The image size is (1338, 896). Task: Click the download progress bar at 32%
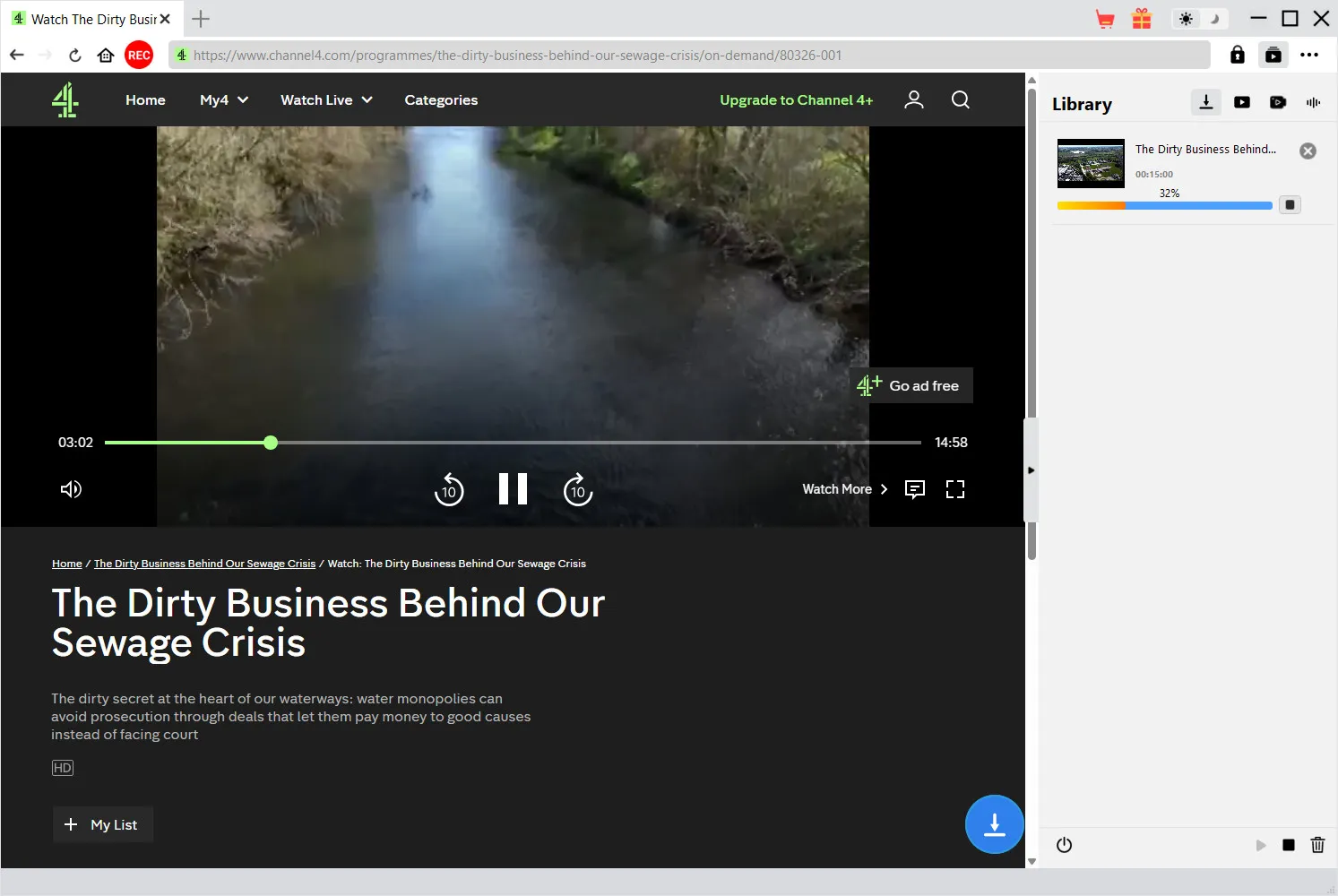point(1164,206)
